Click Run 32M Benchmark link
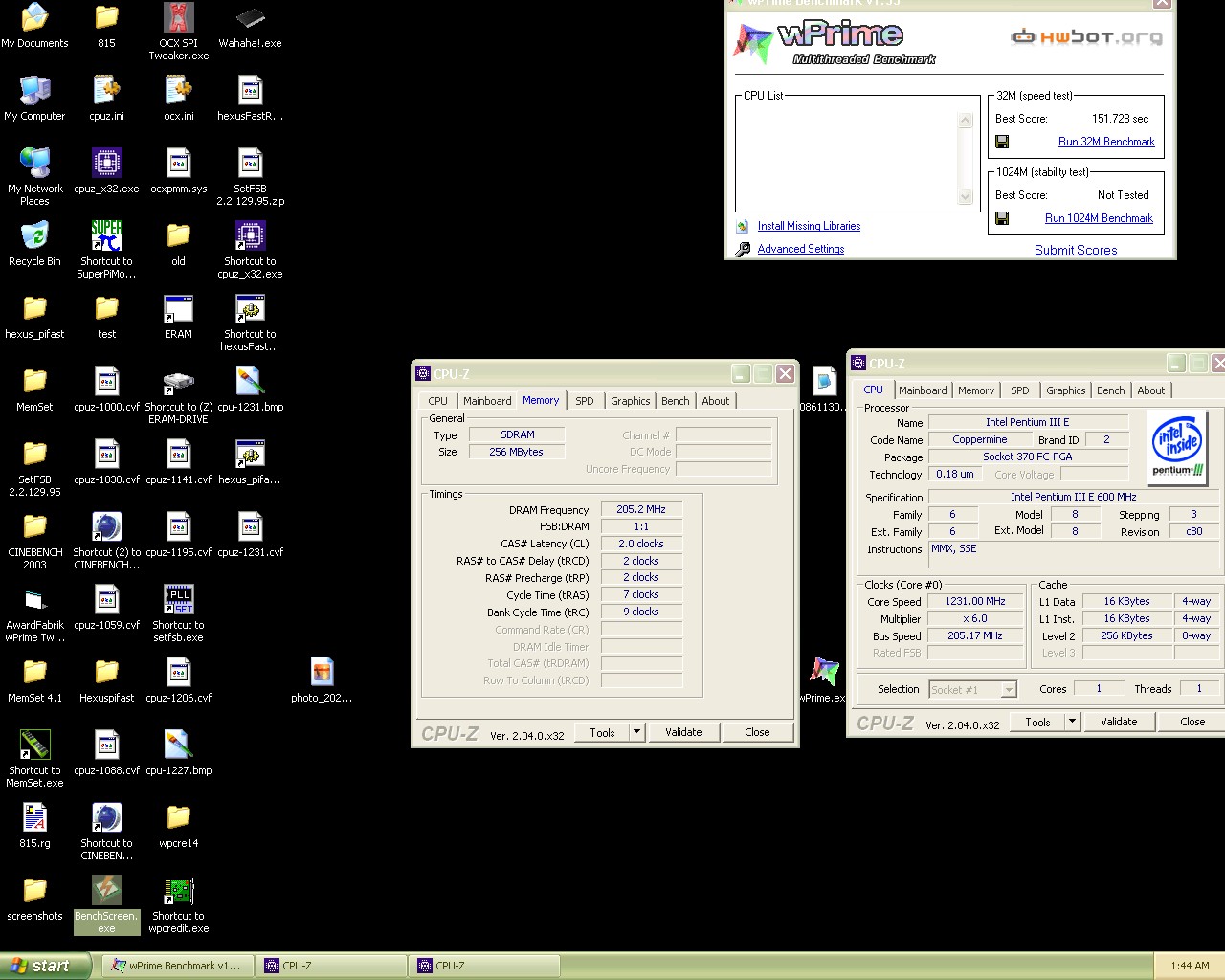This screenshot has height=980, width=1225. click(x=1106, y=142)
